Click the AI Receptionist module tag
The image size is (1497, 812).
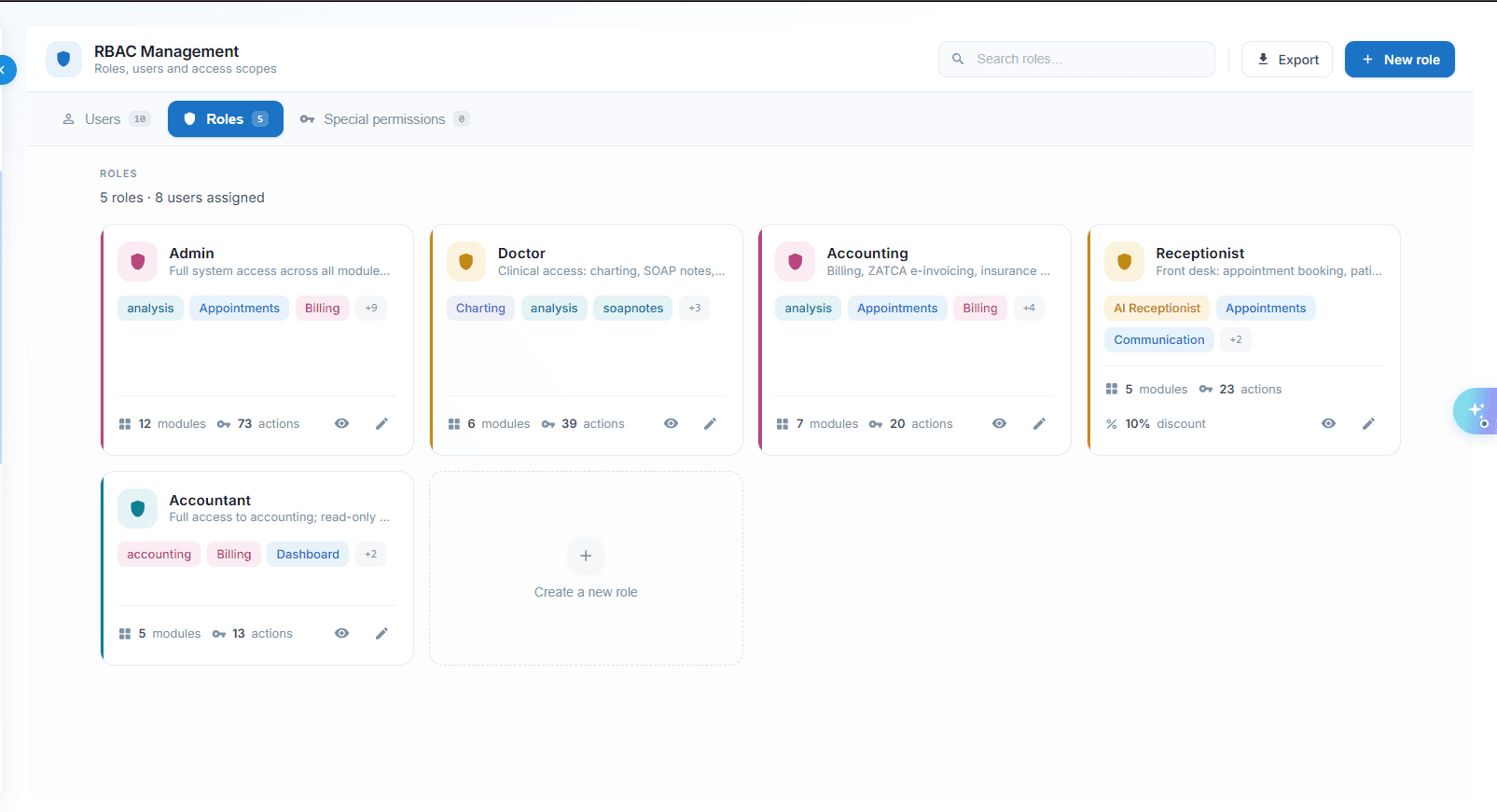coord(1157,308)
